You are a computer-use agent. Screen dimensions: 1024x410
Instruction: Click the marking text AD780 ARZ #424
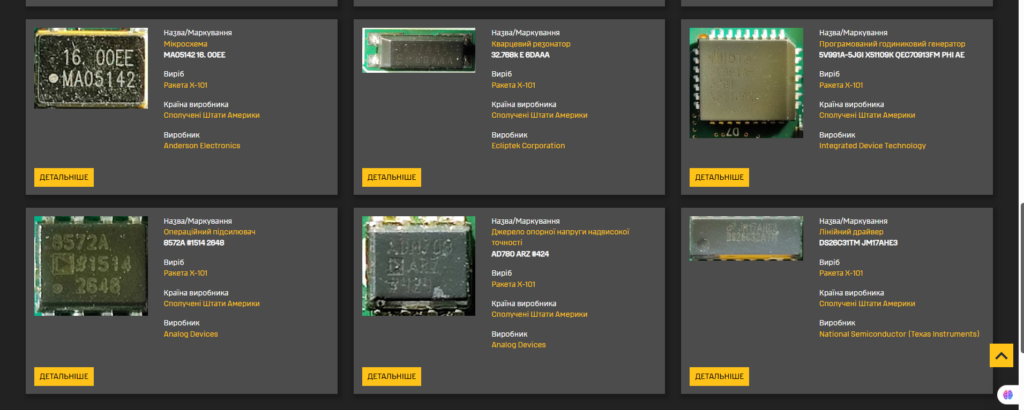click(x=520, y=254)
